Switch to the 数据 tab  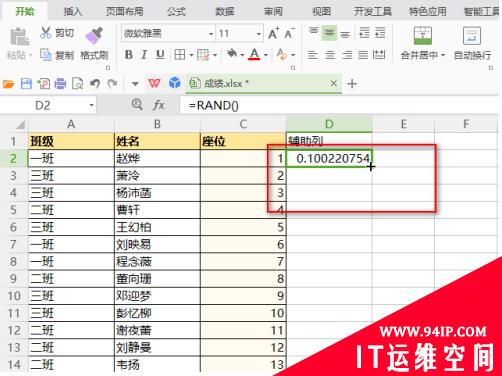224,12
